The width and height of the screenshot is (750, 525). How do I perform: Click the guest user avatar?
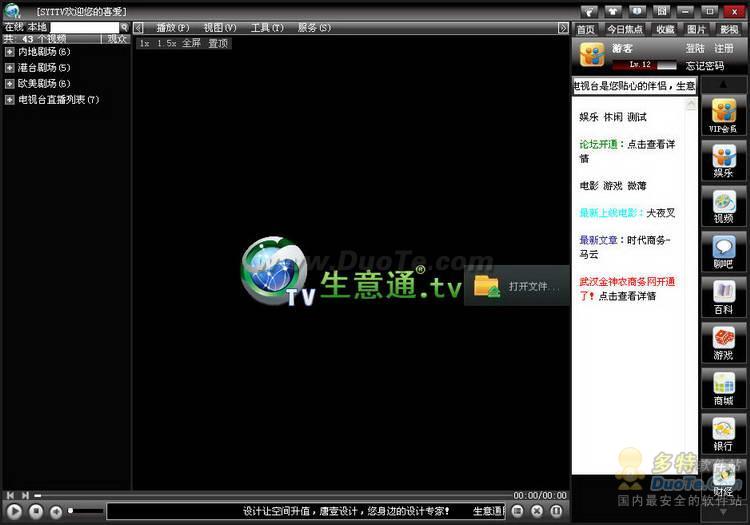pos(592,55)
